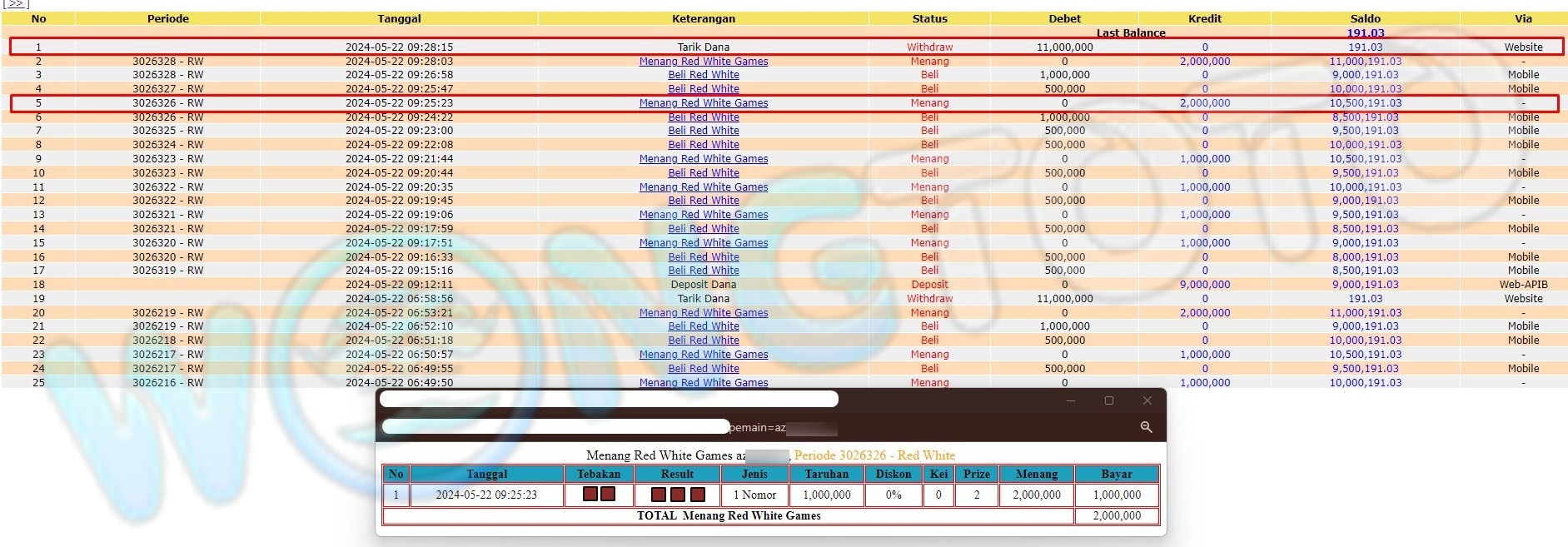Click the Keterangan column header
Image resolution: width=1568 pixels, height=547 pixels.
[x=703, y=18]
